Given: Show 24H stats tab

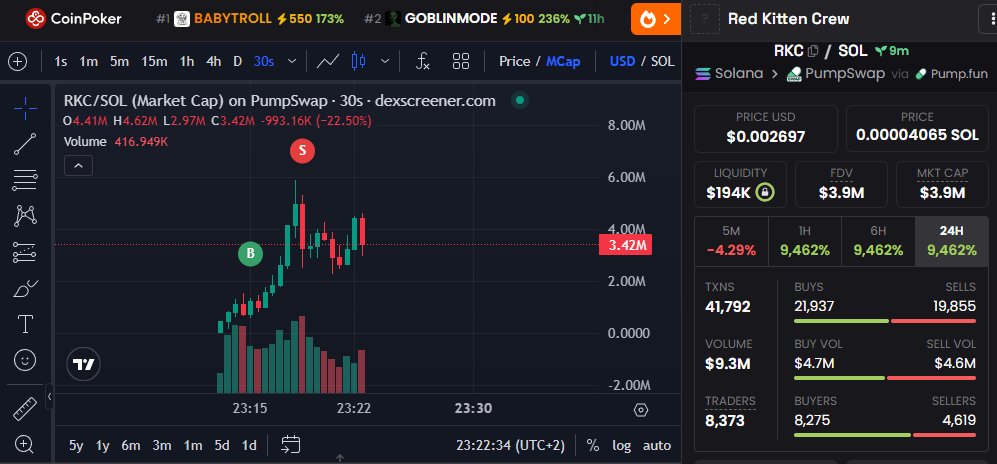Looking at the screenshot, I should (952, 241).
